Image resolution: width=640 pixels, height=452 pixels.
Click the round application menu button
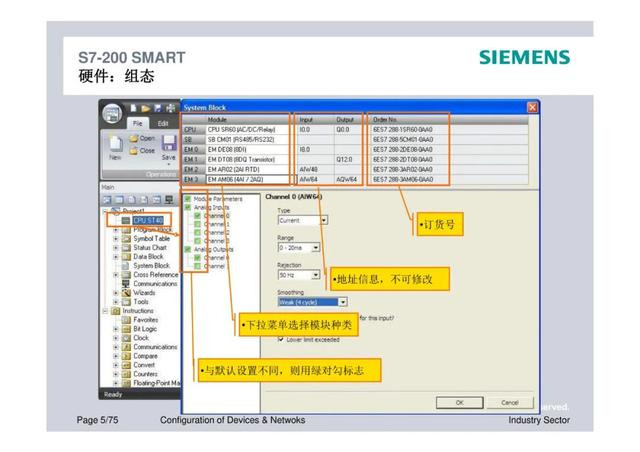click(x=112, y=114)
